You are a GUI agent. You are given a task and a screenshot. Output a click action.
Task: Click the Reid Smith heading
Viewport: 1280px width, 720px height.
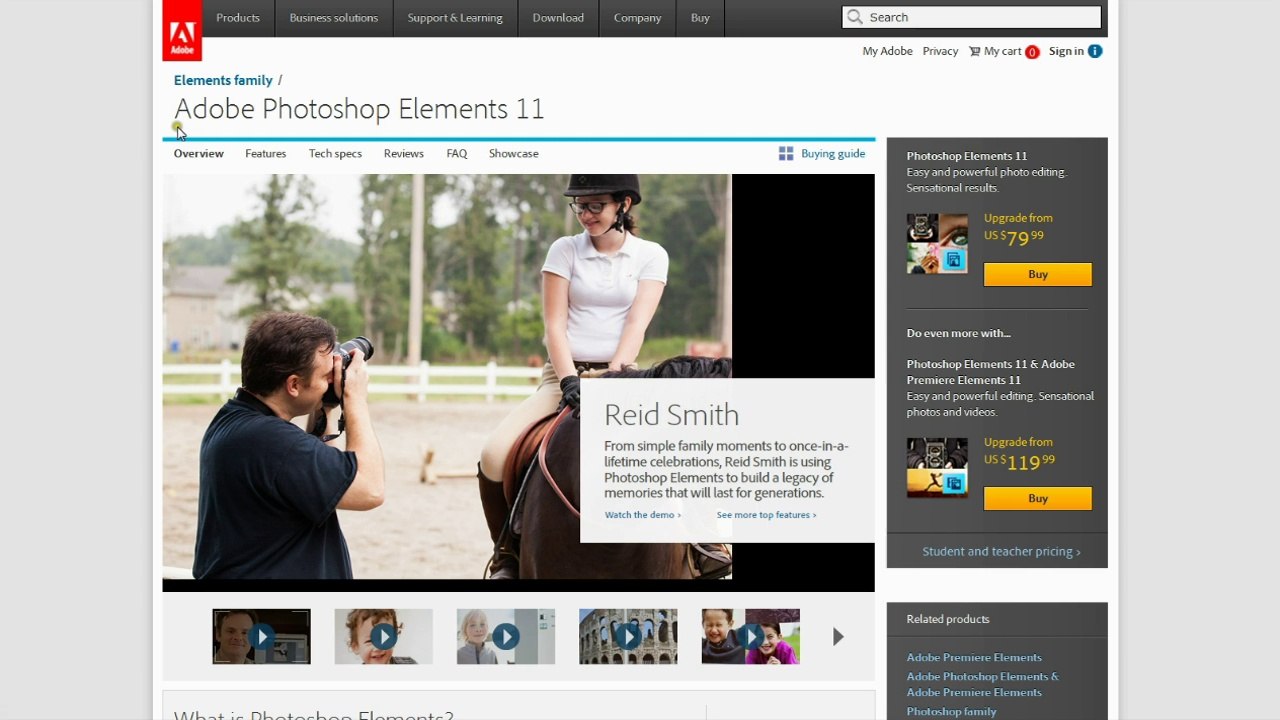coord(672,414)
